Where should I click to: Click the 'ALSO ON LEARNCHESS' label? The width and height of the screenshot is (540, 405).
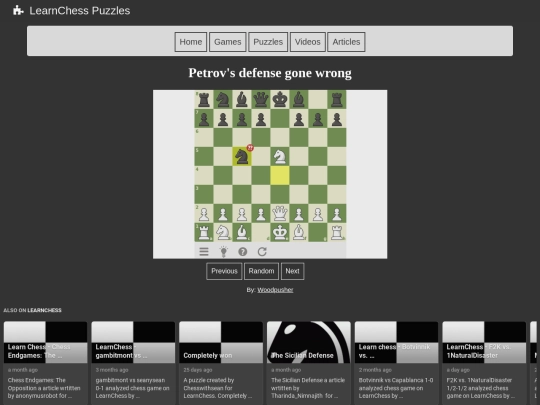pyautogui.click(x=32, y=310)
